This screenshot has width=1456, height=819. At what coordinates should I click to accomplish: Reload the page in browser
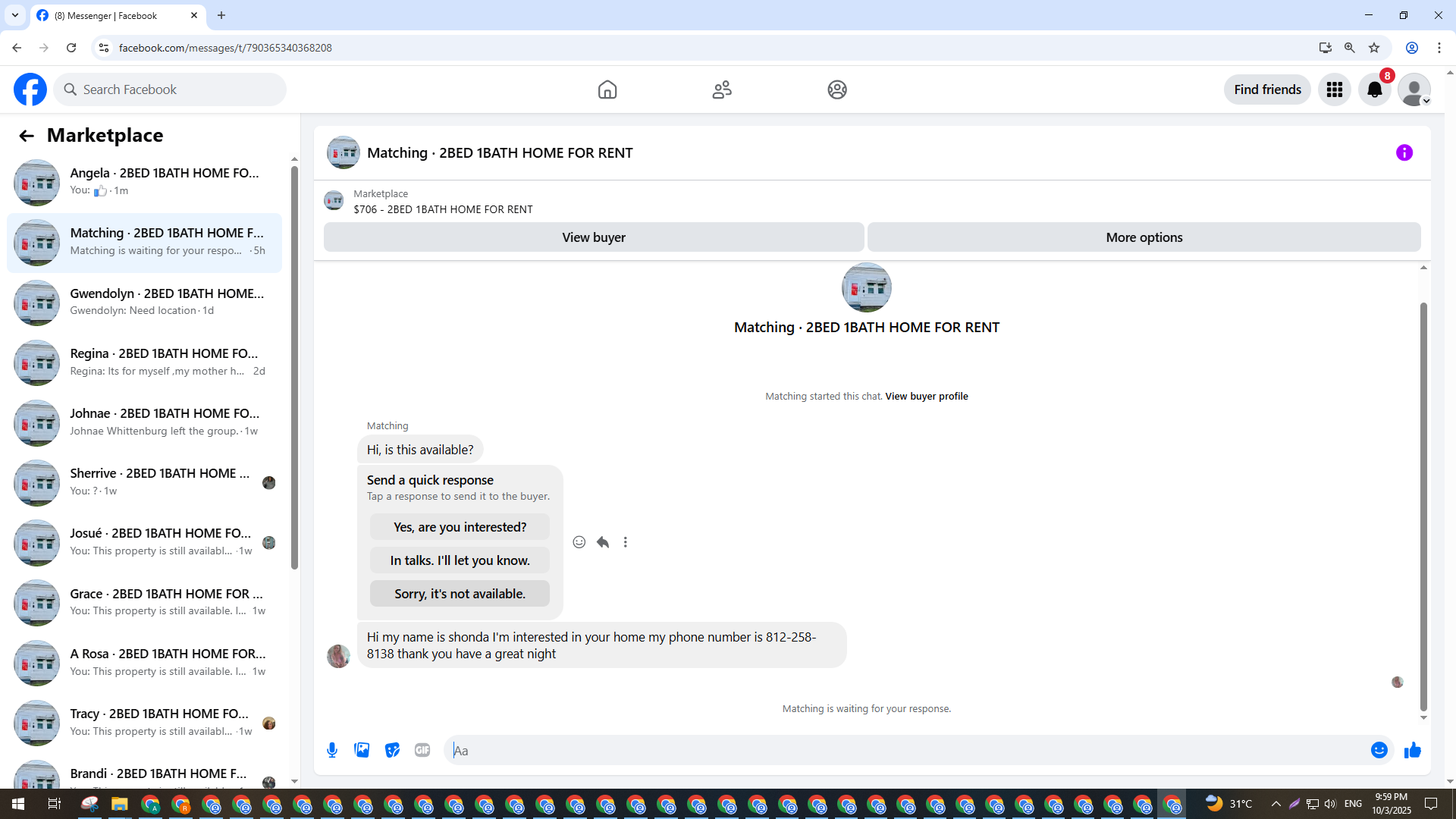click(71, 48)
